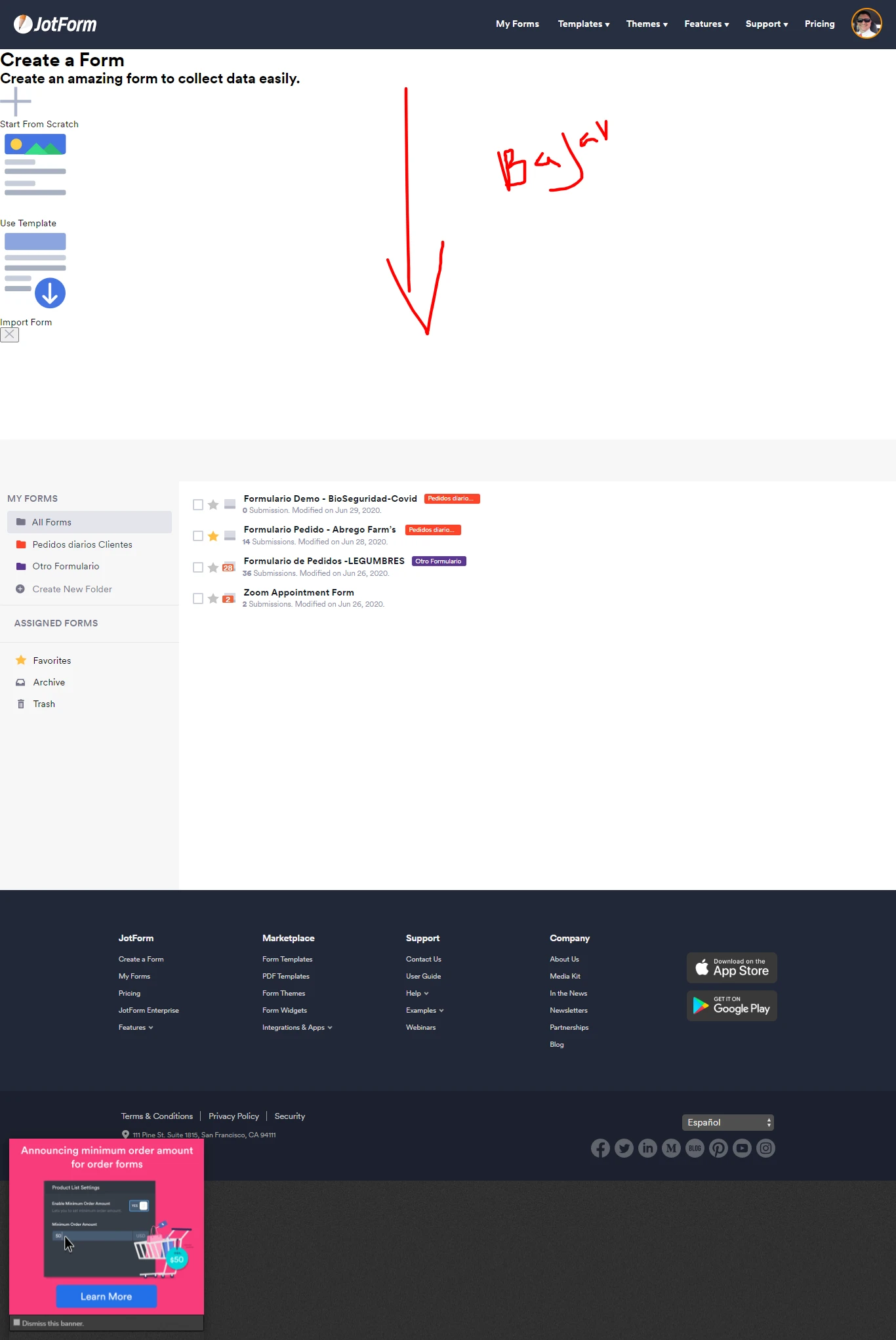Open Privacy Policy link

pos(234,1116)
